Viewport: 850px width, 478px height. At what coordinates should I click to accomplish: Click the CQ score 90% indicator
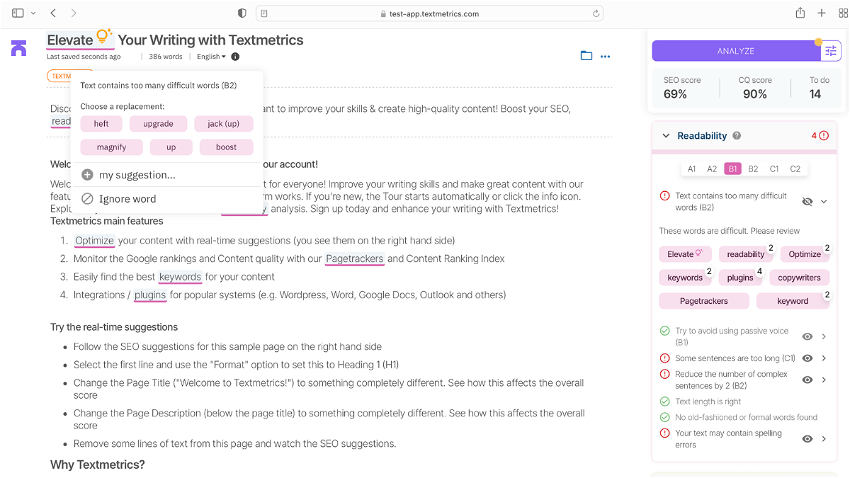tap(755, 87)
